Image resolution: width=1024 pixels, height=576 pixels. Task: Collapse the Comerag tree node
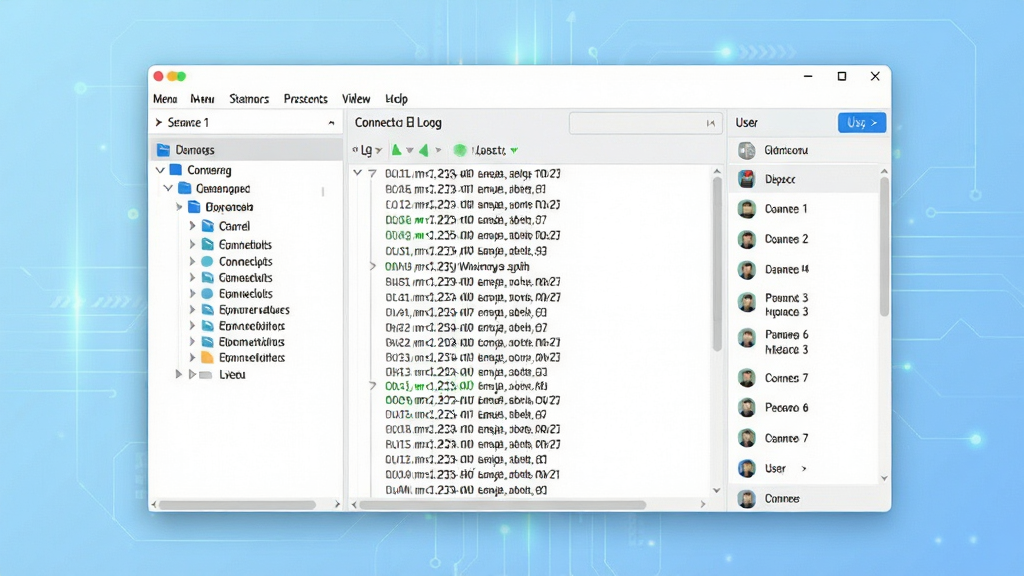(x=160, y=170)
